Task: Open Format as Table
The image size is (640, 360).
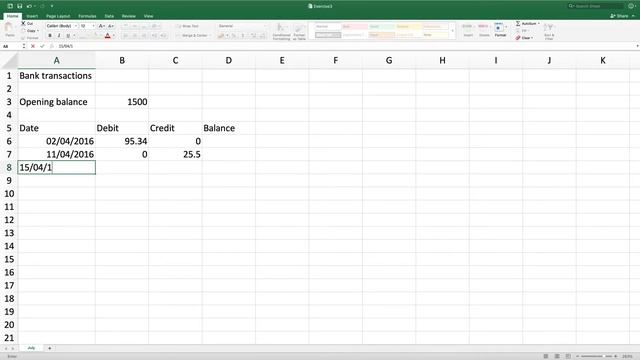Action: tap(299, 31)
